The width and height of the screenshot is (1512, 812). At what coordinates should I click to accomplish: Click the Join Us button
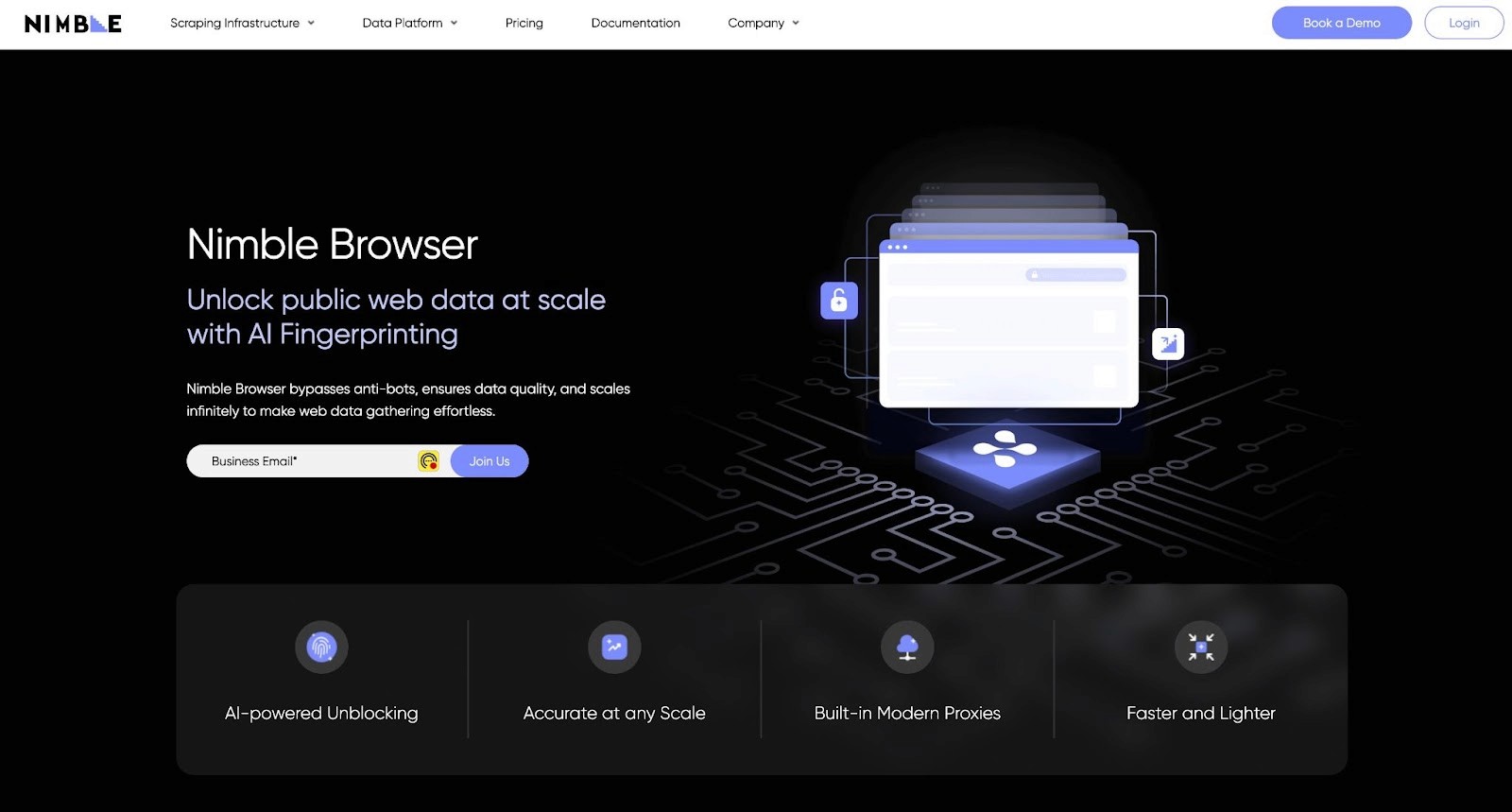[490, 461]
